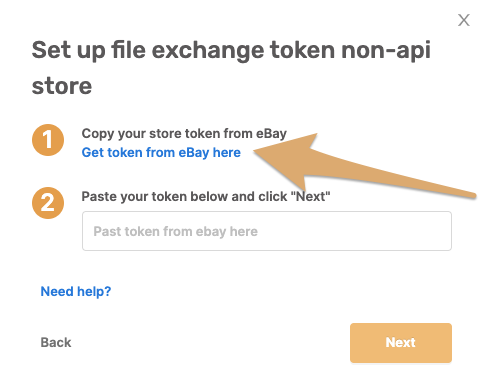This screenshot has height=379, width=483.
Task: Close the token setup dialog
Action: [464, 20]
